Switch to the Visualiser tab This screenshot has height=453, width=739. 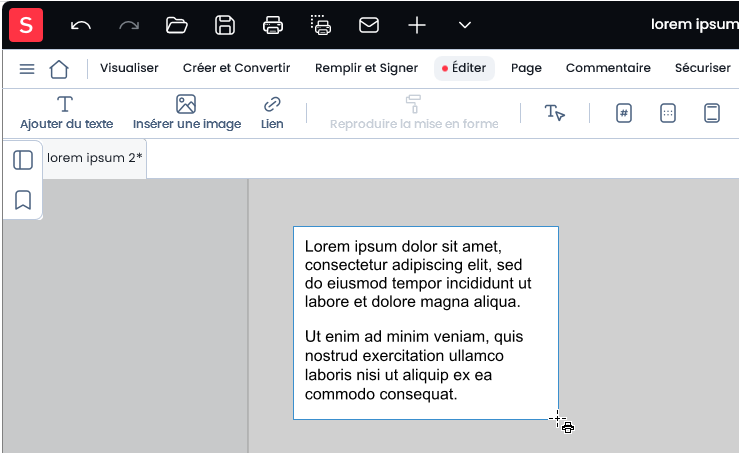(129, 68)
